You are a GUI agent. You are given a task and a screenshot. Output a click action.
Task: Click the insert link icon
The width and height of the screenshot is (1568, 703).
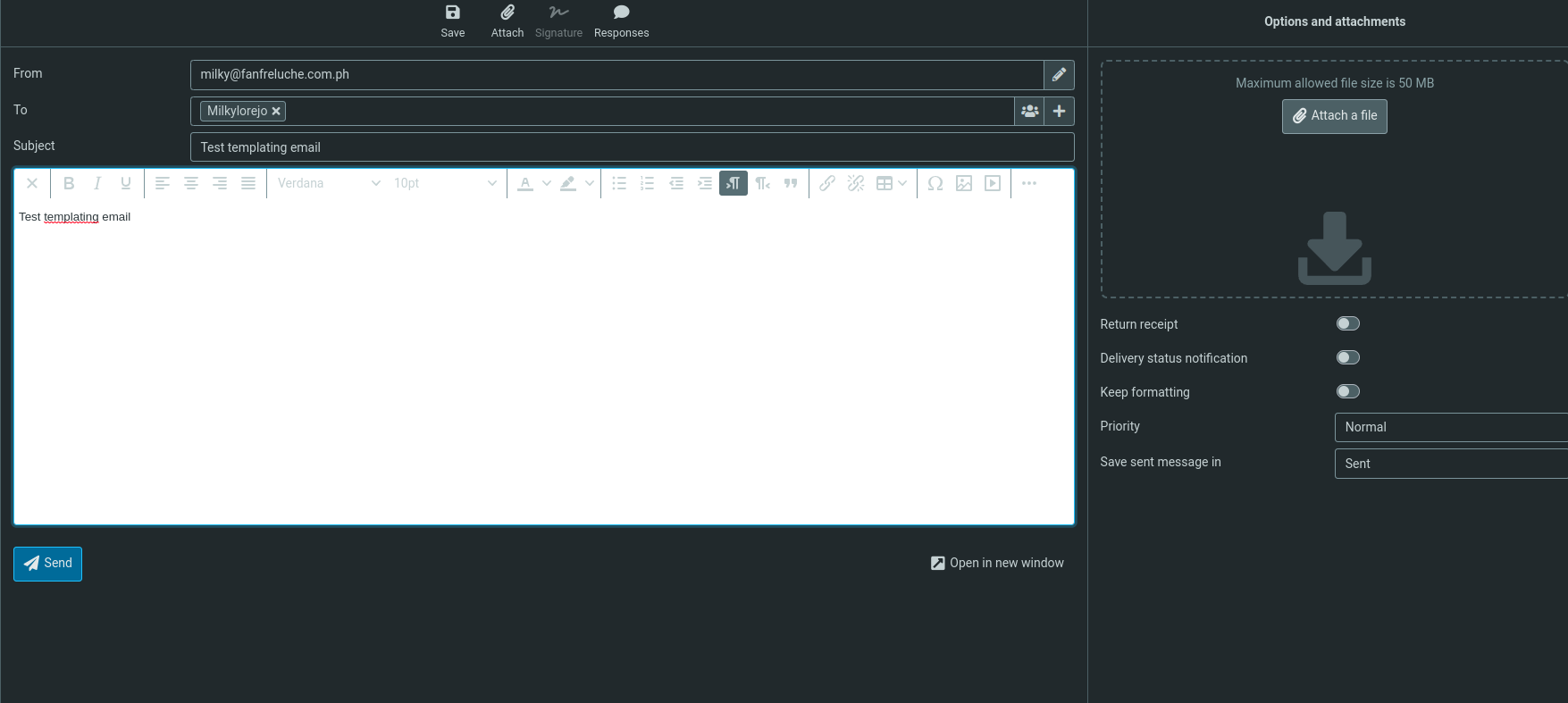(827, 183)
